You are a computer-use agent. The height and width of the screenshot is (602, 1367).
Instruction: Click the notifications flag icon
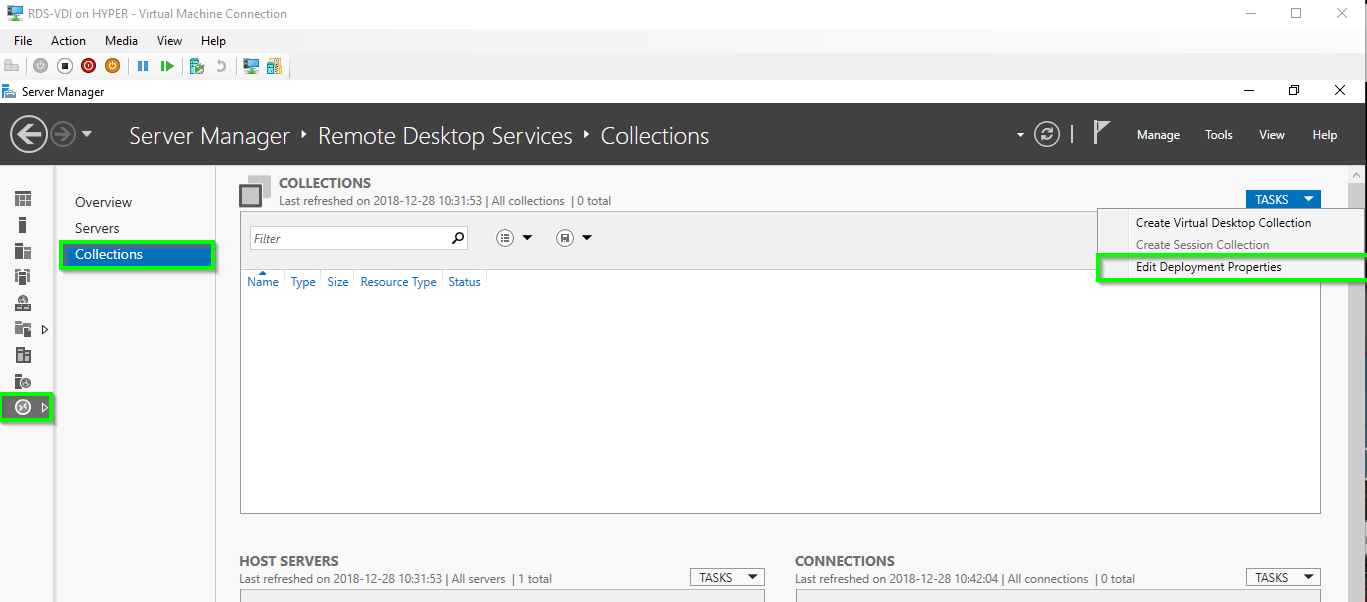(1101, 133)
